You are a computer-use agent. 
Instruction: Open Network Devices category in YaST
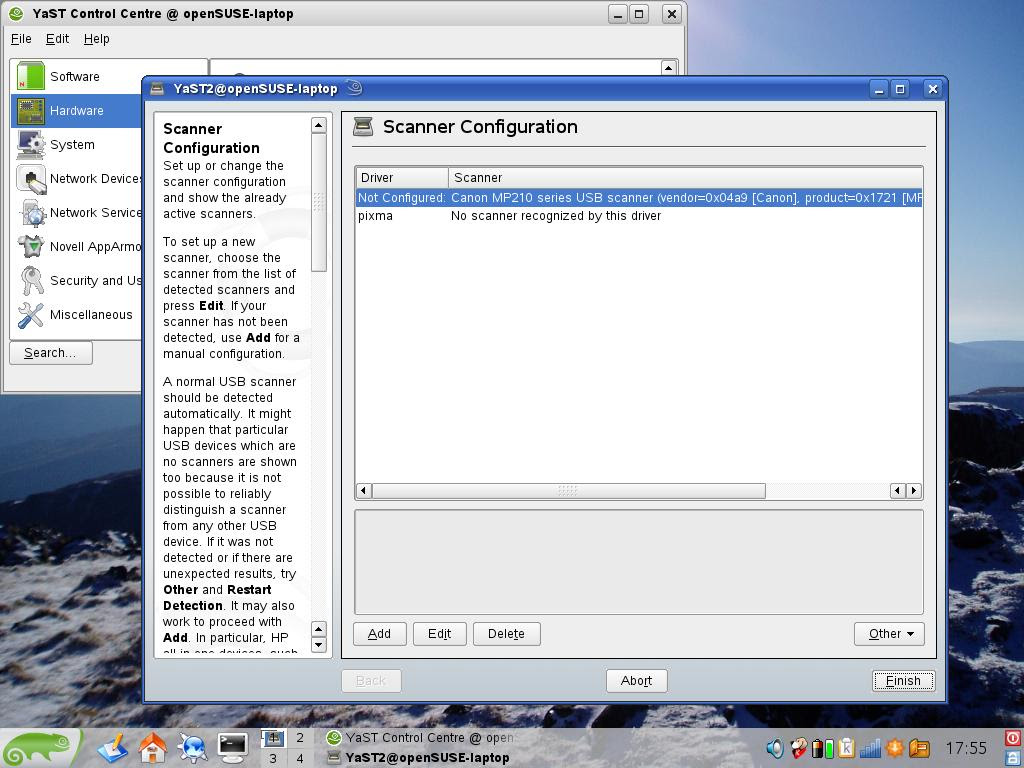pos(76,178)
